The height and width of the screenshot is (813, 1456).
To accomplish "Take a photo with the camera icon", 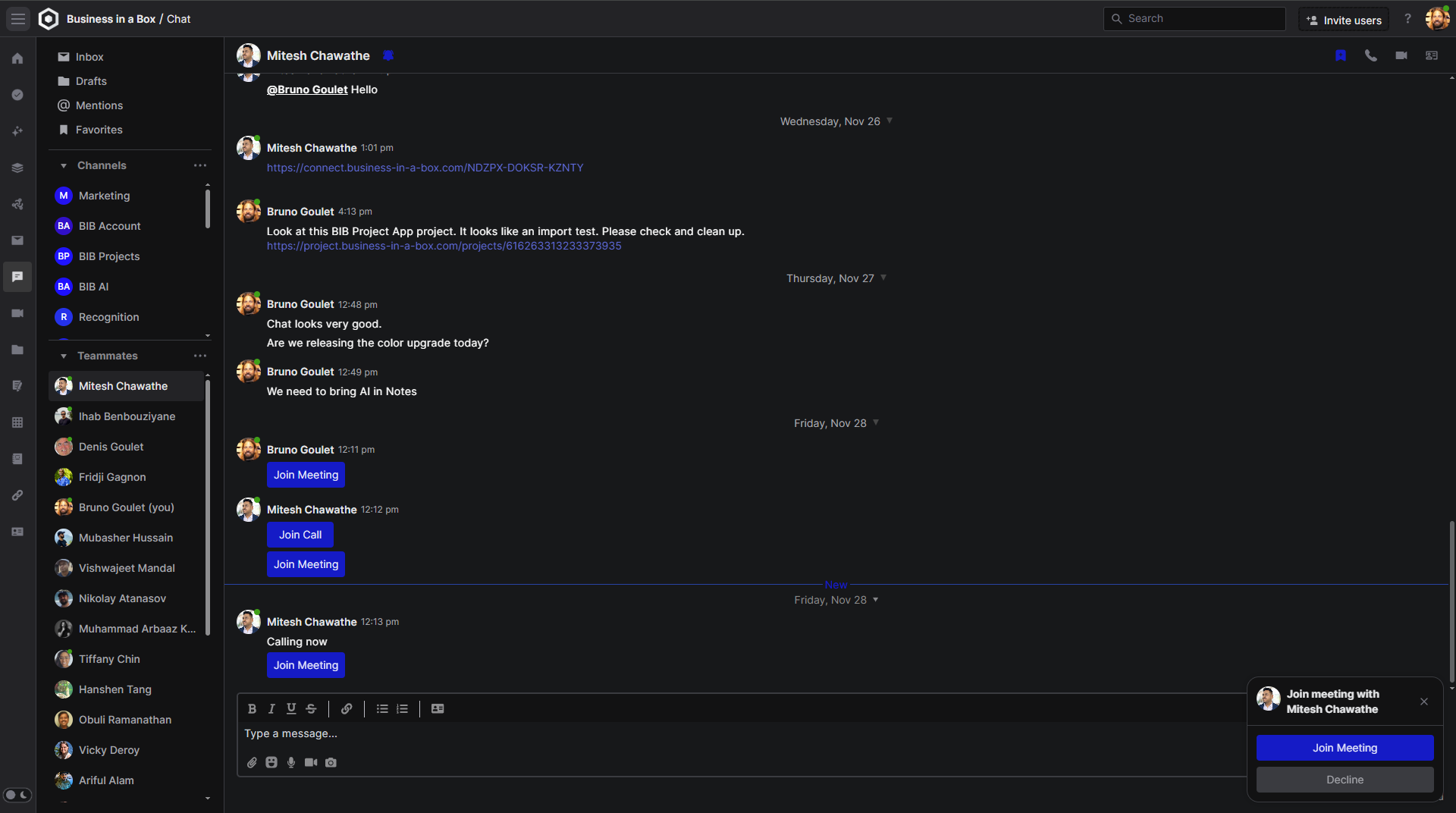I will pyautogui.click(x=331, y=762).
